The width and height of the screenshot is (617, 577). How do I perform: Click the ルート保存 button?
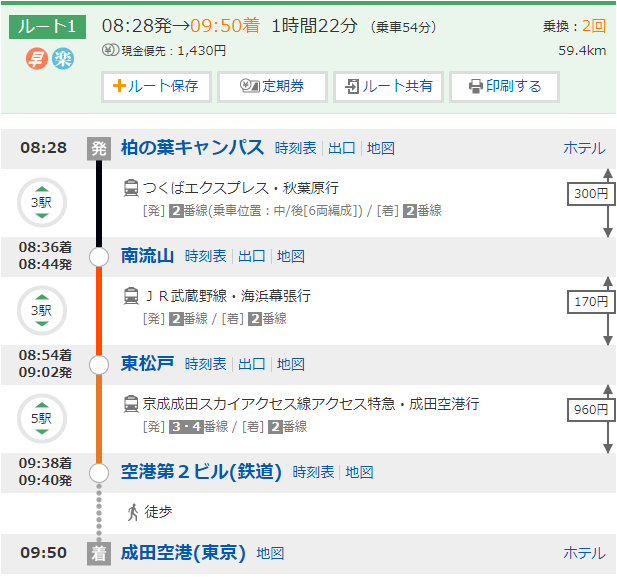click(156, 87)
